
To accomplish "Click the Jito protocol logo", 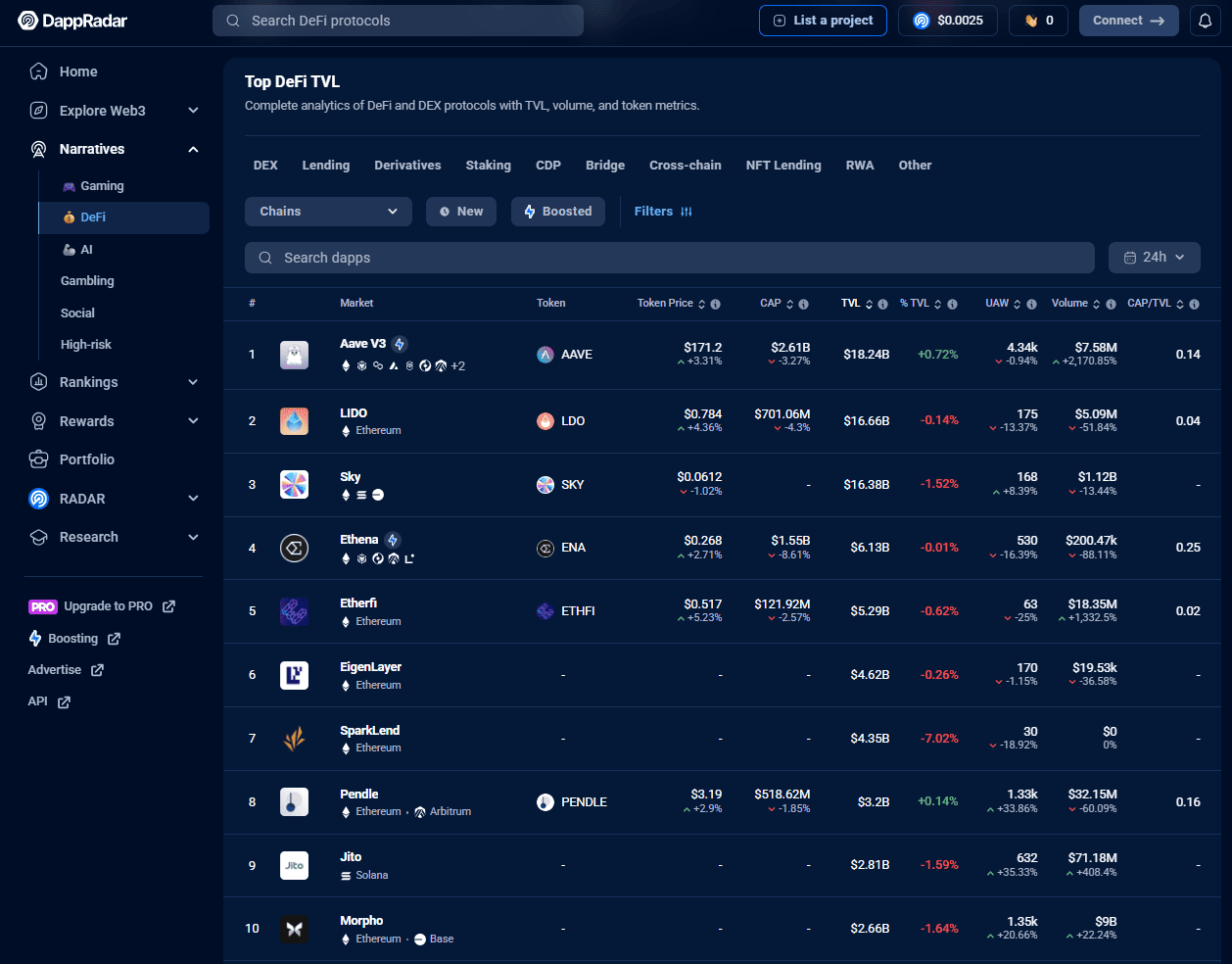I will (x=294, y=865).
